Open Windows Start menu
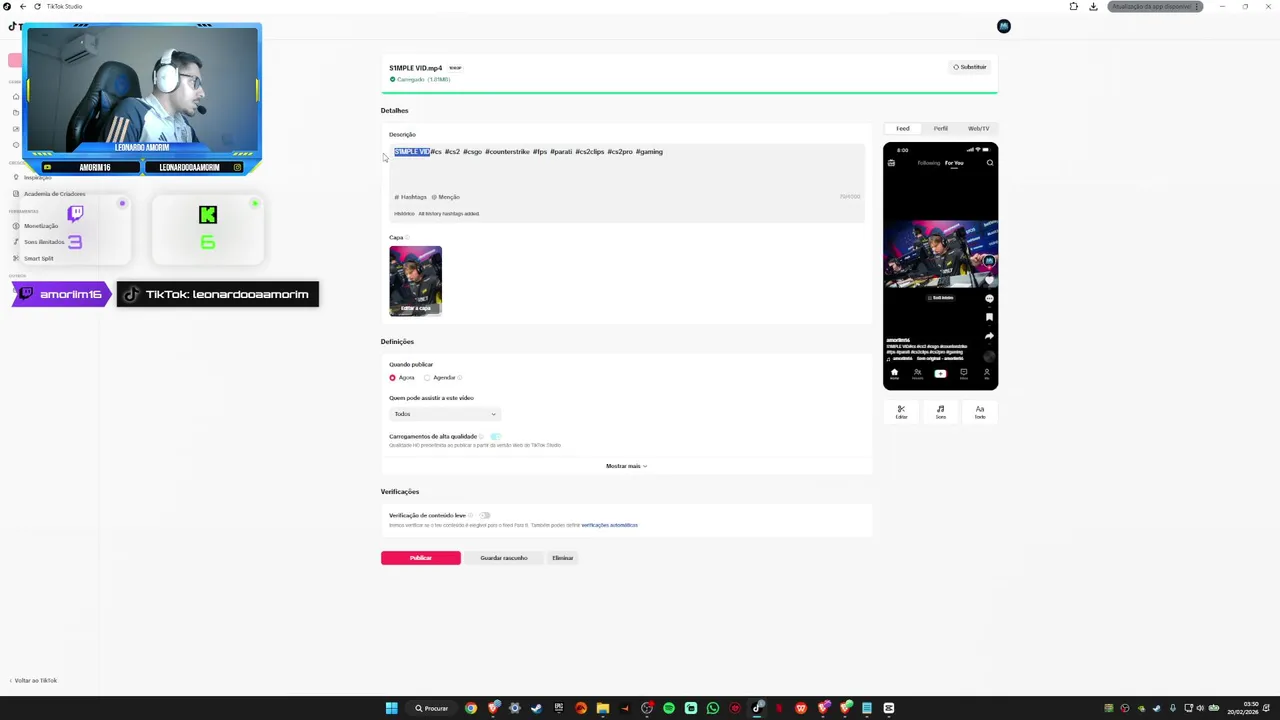 coord(392,708)
